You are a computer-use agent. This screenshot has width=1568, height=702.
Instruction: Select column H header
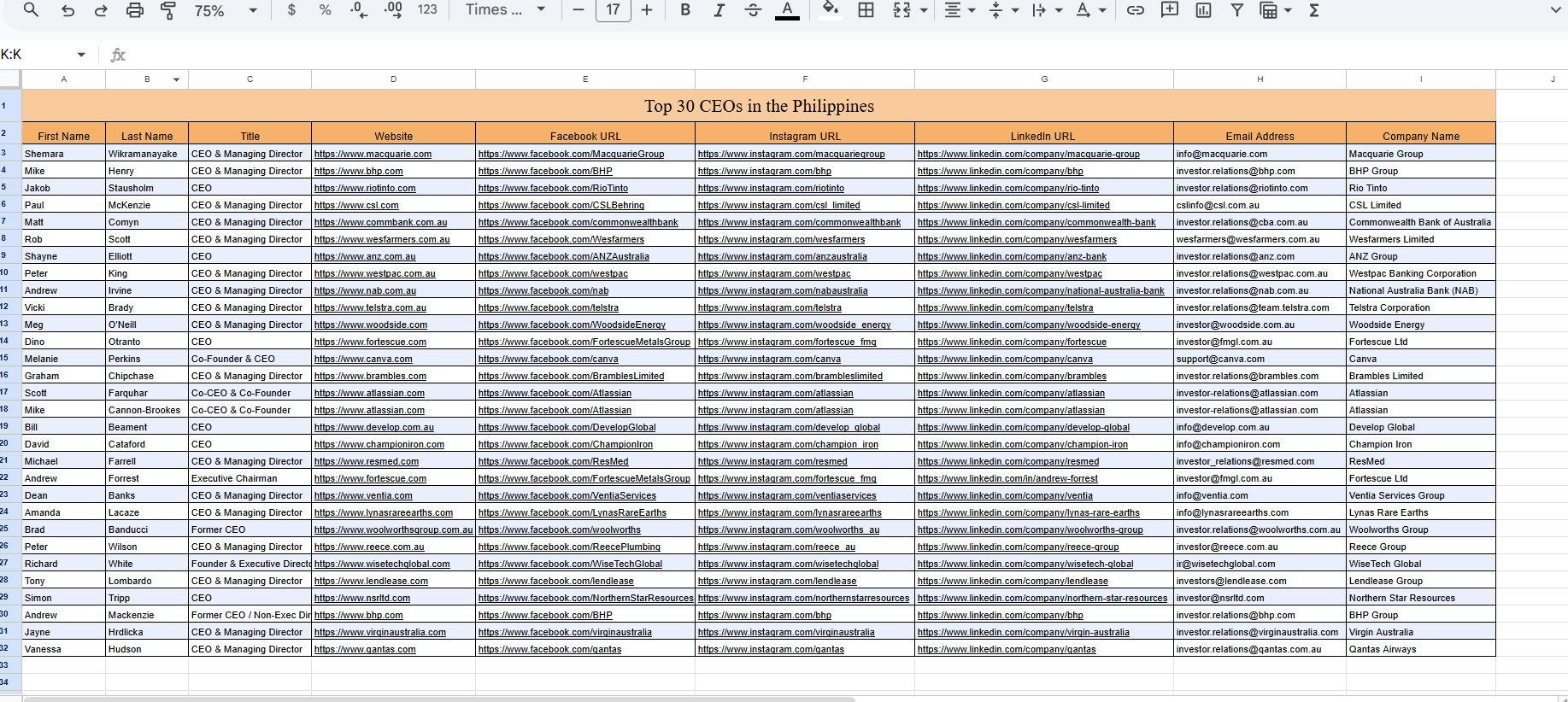pos(1260,79)
